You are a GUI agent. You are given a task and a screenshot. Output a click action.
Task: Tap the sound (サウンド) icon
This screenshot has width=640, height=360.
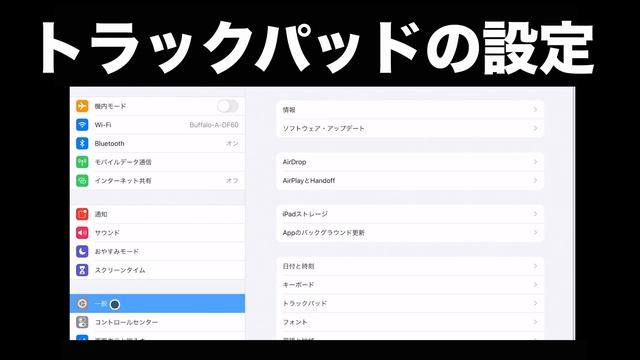point(82,233)
